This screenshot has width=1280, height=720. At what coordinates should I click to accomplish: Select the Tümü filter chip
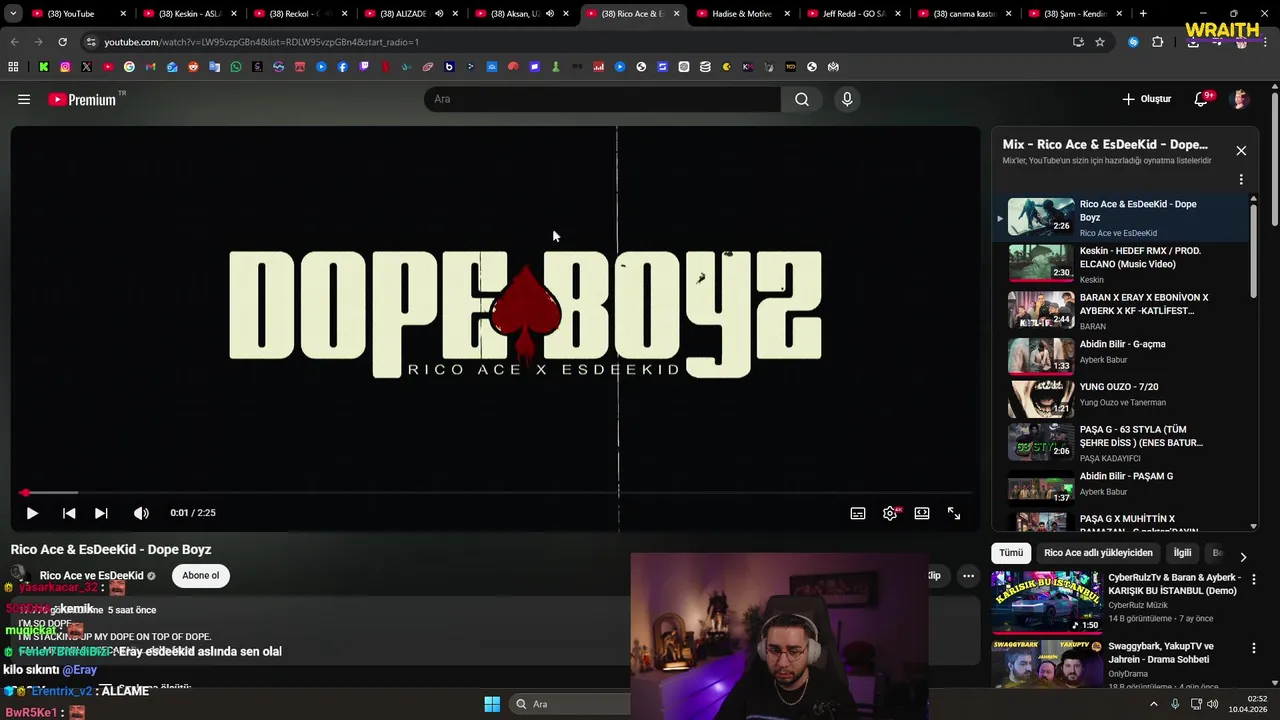click(1011, 553)
